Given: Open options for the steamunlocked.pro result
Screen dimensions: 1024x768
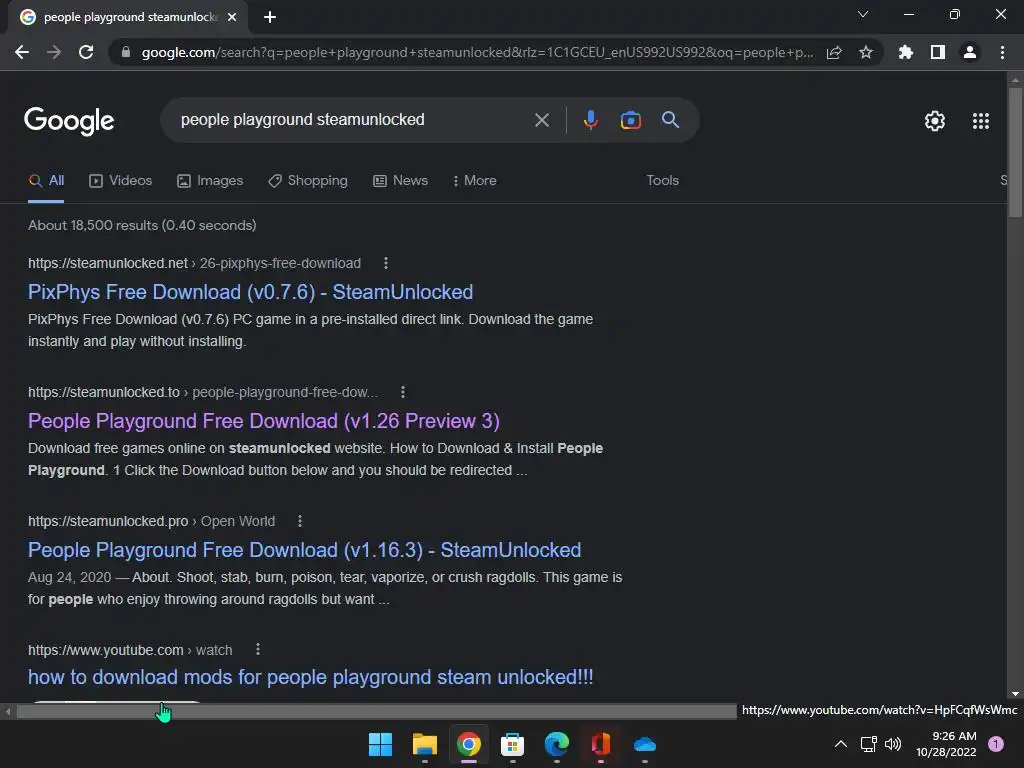Looking at the screenshot, I should point(300,521).
